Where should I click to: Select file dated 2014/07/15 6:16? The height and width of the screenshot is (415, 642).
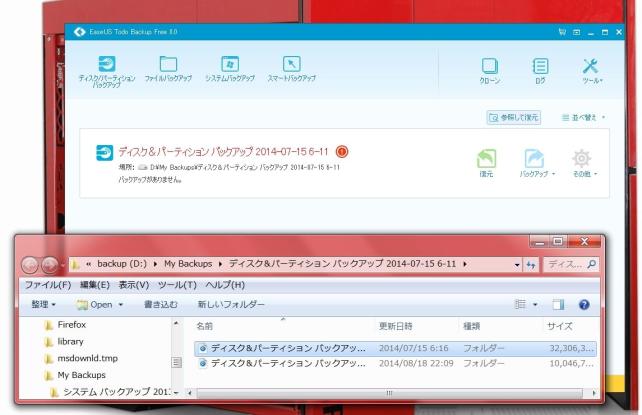396,348
